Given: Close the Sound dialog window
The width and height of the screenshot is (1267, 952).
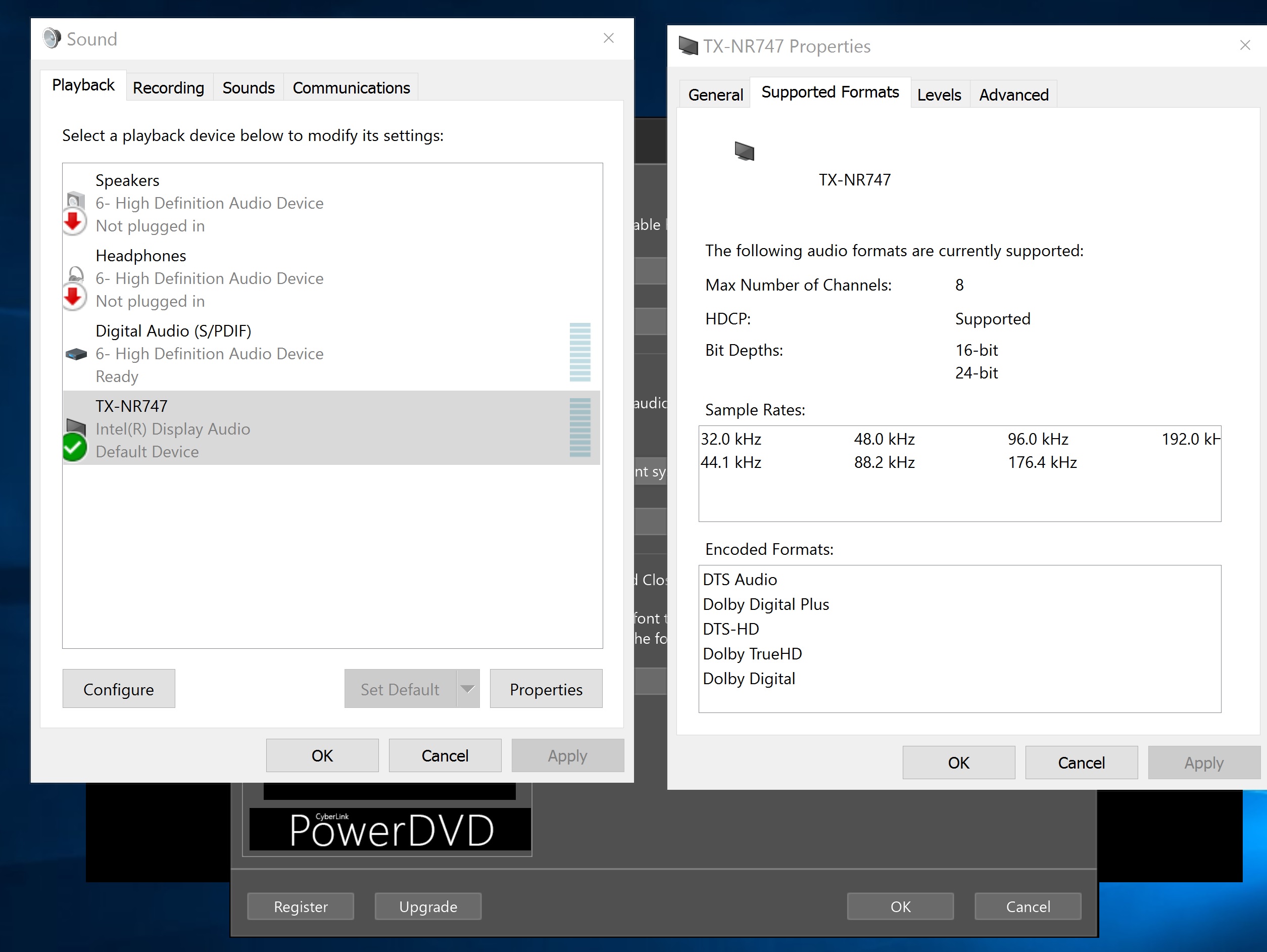Looking at the screenshot, I should coord(609,38).
